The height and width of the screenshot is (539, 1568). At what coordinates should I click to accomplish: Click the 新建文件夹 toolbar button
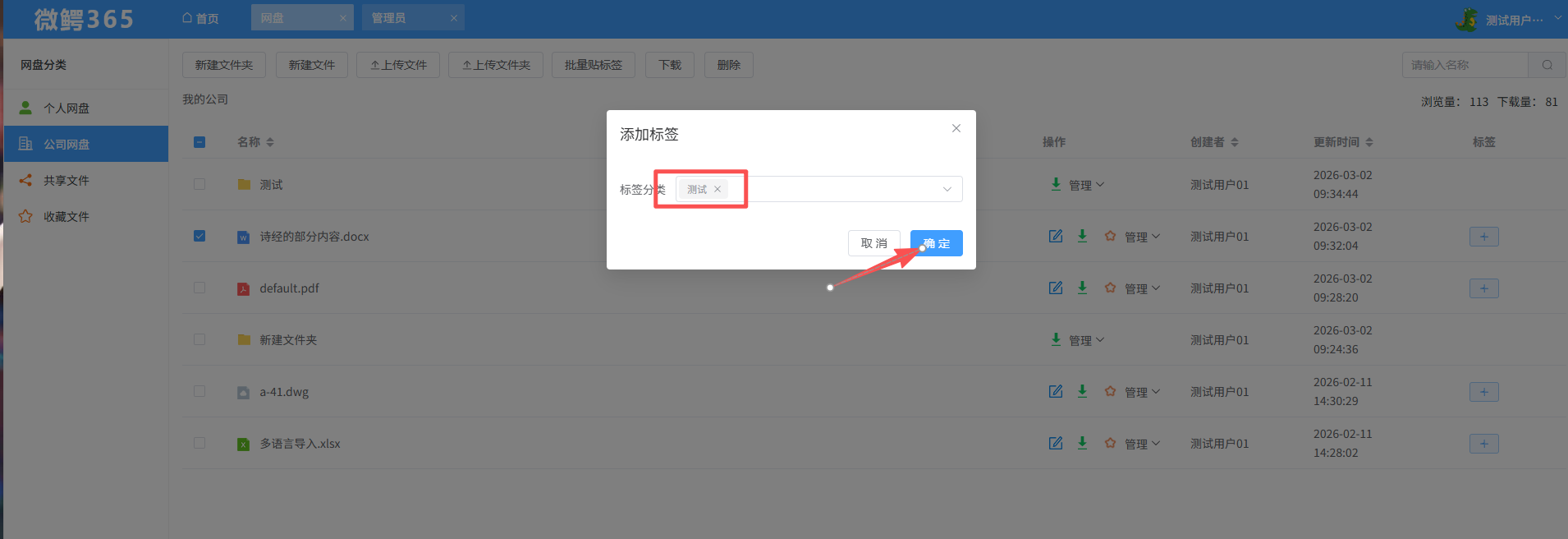click(224, 65)
